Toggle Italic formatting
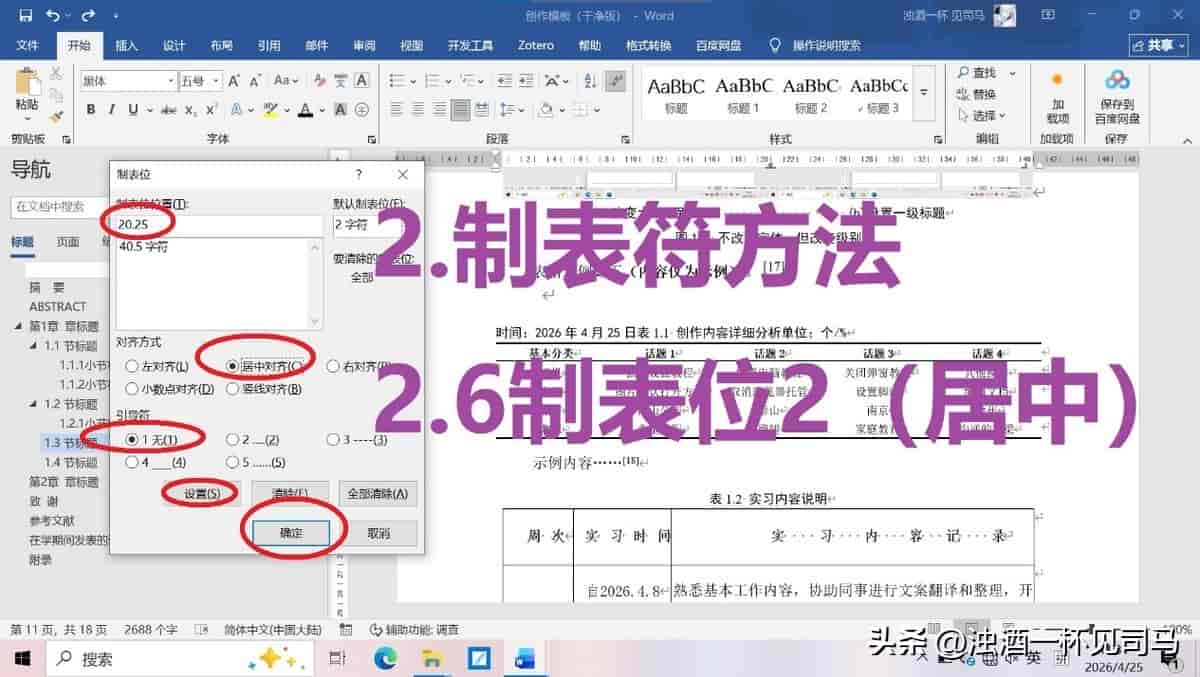Screen dimensions: 1200x677 [110, 109]
